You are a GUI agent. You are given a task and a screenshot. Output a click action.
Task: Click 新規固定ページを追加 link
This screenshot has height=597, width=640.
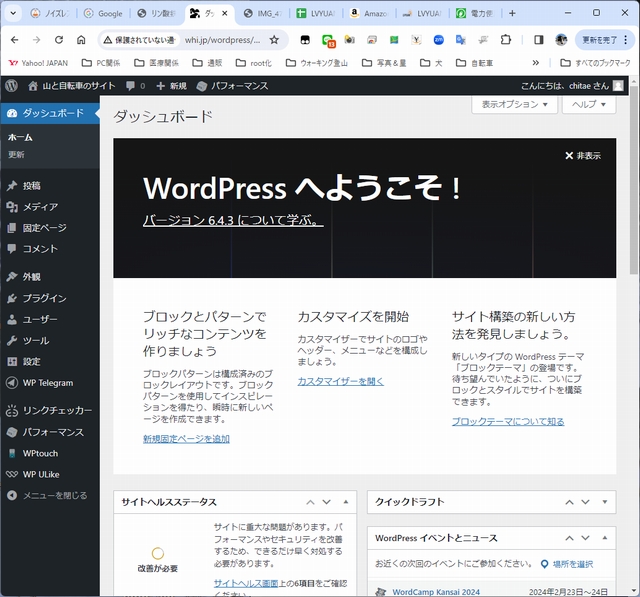[186, 439]
